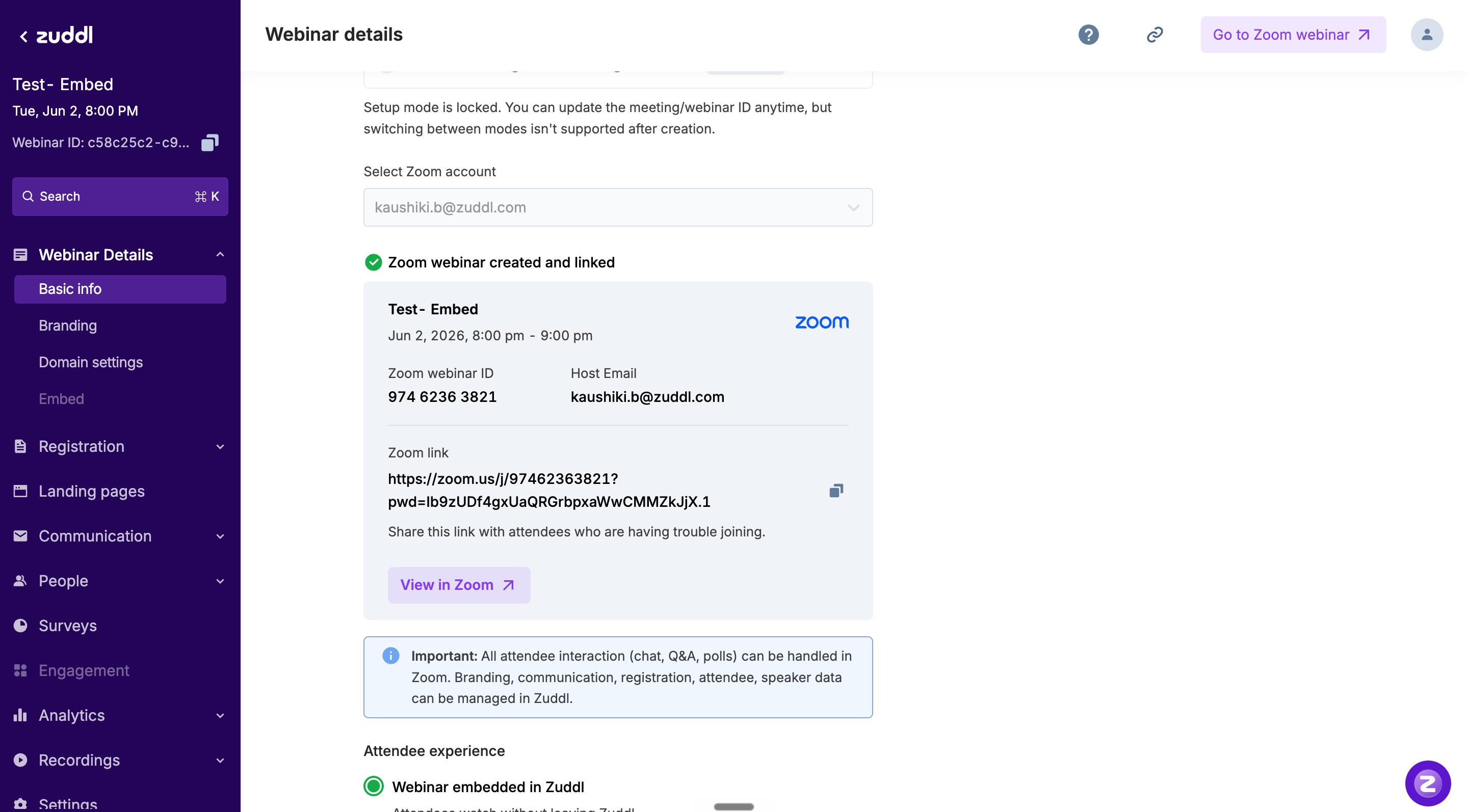Click the Communication envelope icon
The width and height of the screenshot is (1468, 812).
point(20,536)
